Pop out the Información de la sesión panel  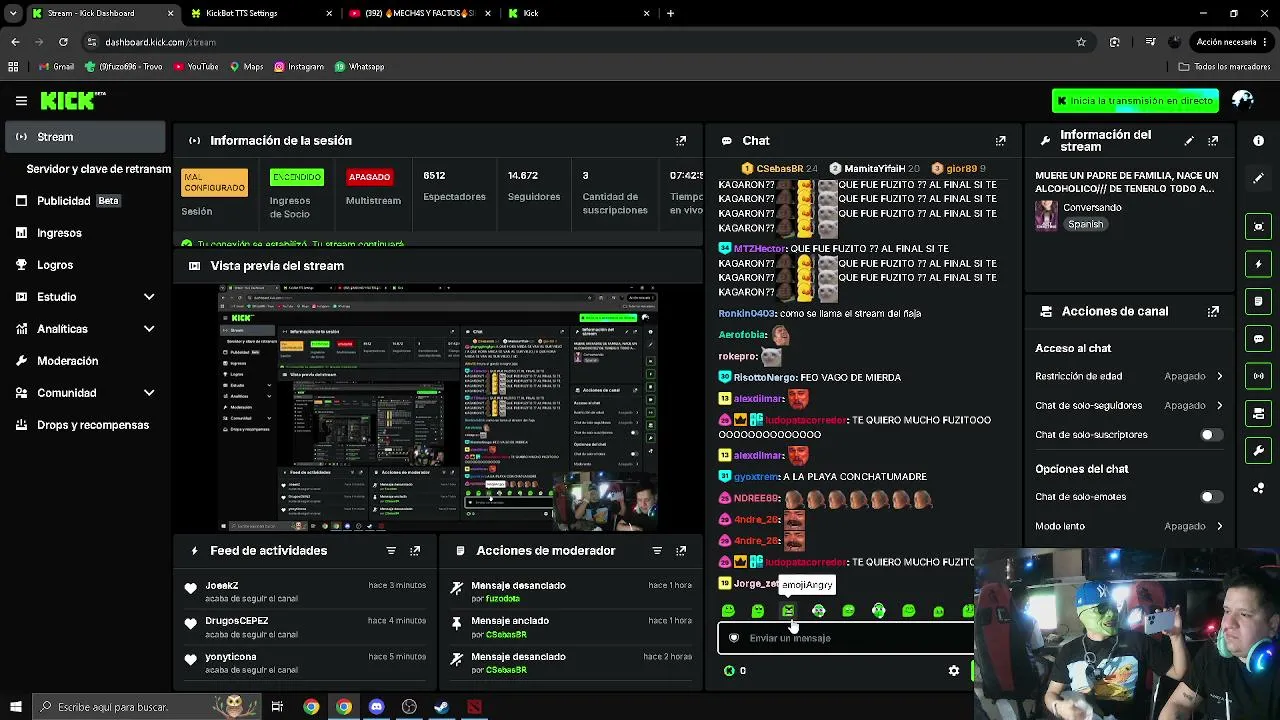click(681, 141)
